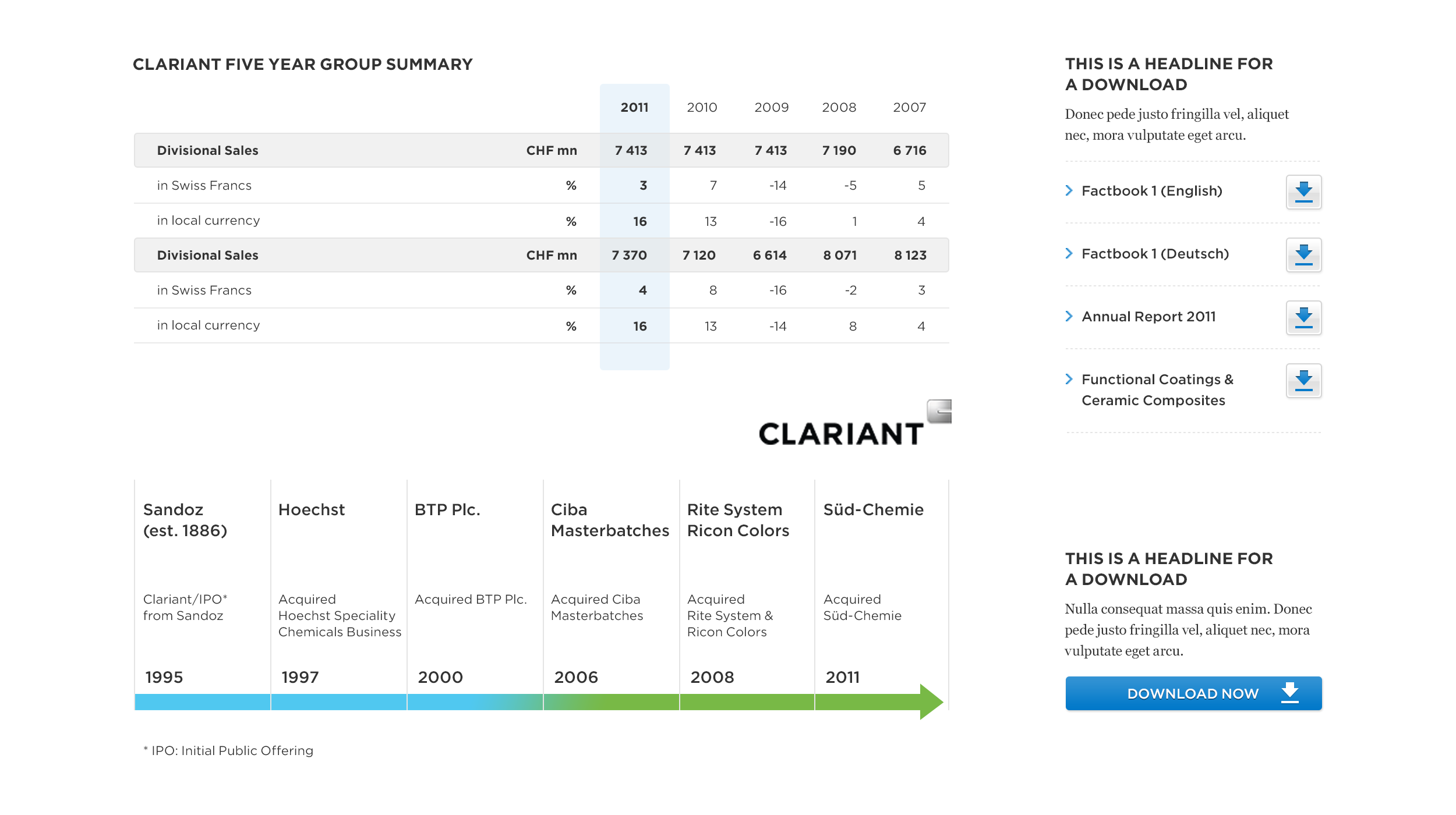Click the 1995 timeline marker
1456x815 pixels.
pyautogui.click(x=164, y=677)
